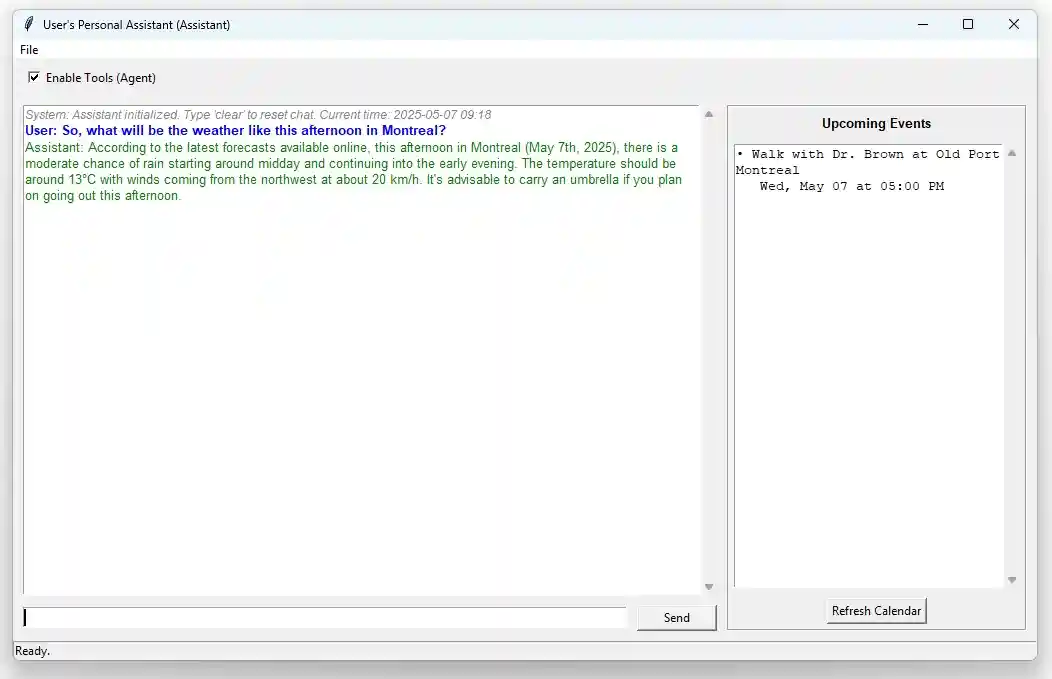Image resolution: width=1052 pixels, height=679 pixels.
Task: Click the Upcoming Events panel heading
Action: pyautogui.click(x=876, y=123)
